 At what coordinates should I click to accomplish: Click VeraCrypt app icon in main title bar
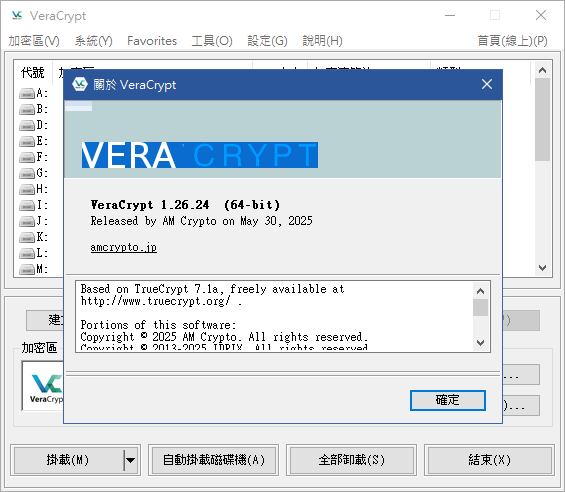(x=17, y=15)
